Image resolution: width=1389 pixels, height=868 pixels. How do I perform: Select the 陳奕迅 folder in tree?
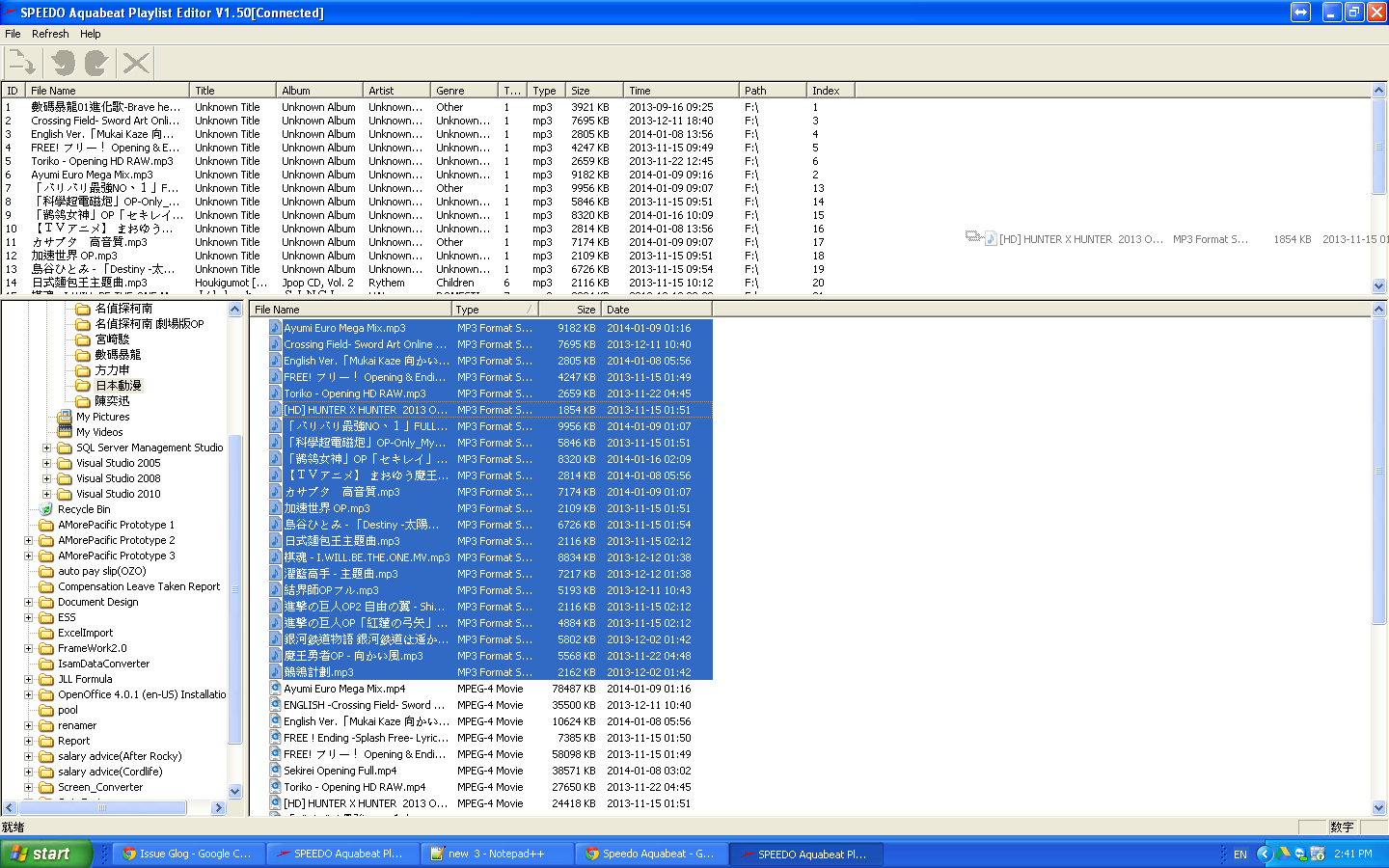coord(112,401)
